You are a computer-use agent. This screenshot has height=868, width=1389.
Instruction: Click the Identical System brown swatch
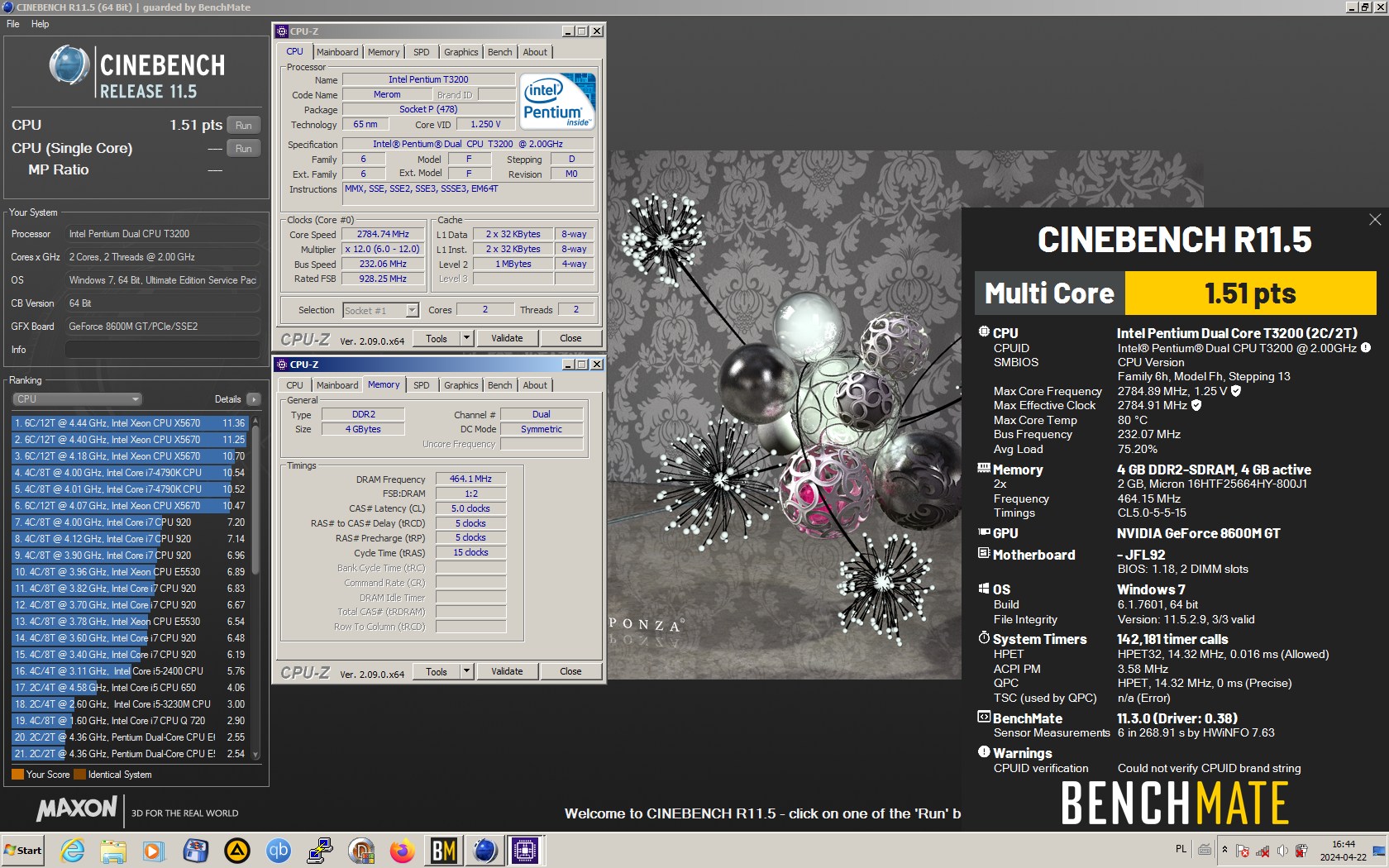click(79, 775)
